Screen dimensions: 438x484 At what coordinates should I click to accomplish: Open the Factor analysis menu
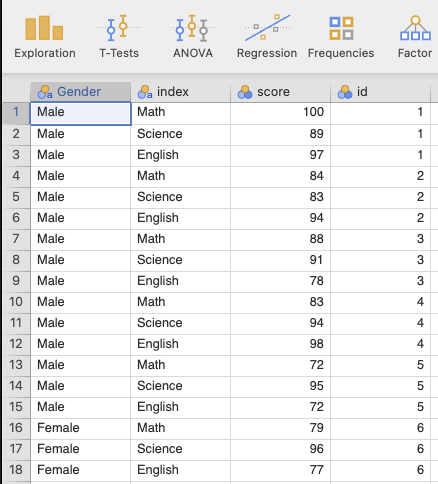[x=415, y=37]
